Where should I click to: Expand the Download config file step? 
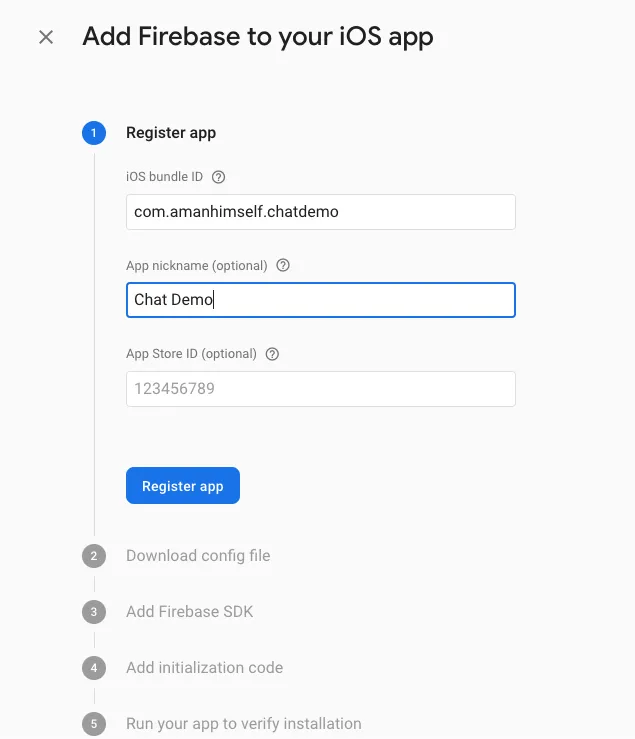198,556
